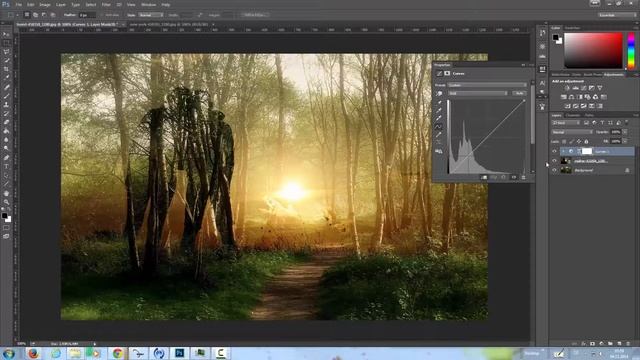Click Brightness/Contrast adjustment icon

coord(567,88)
